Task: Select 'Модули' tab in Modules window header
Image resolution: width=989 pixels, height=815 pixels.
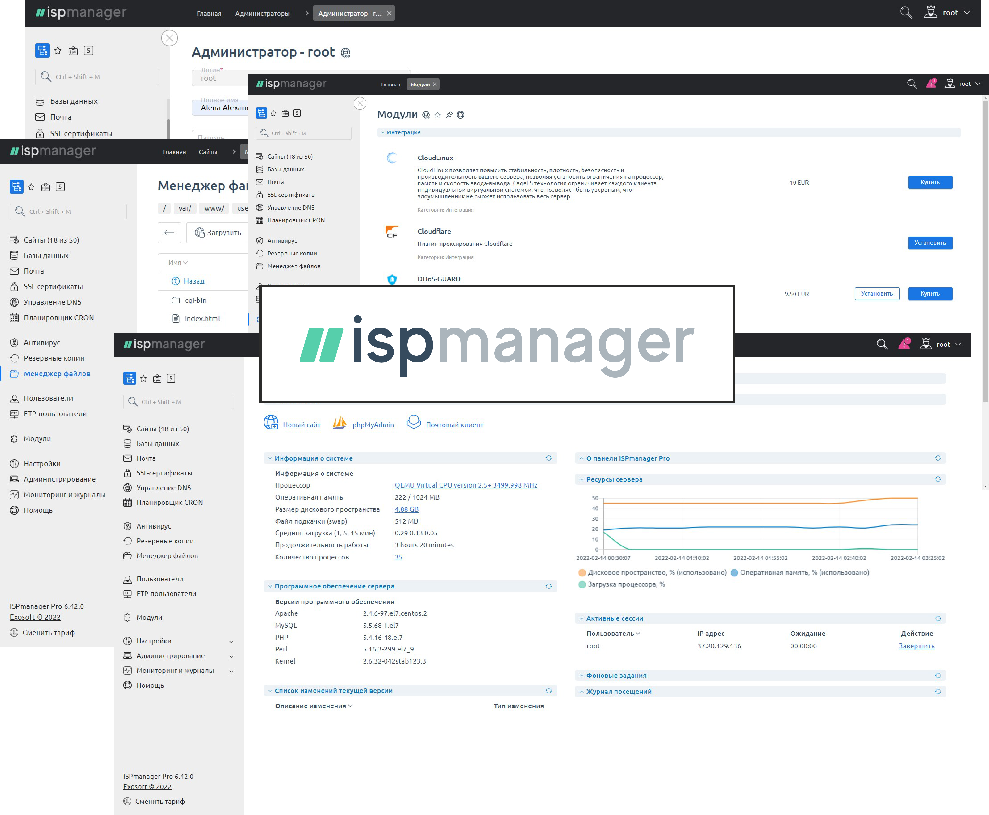Action: [x=423, y=84]
